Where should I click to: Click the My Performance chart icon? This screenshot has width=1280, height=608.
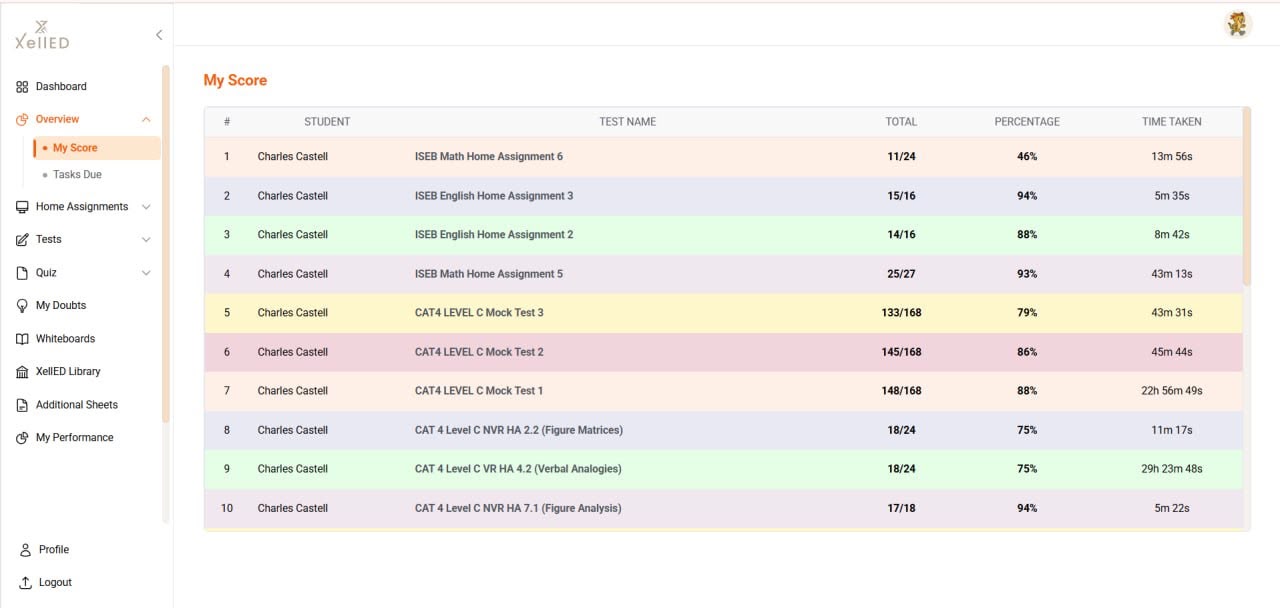pyautogui.click(x=22, y=438)
